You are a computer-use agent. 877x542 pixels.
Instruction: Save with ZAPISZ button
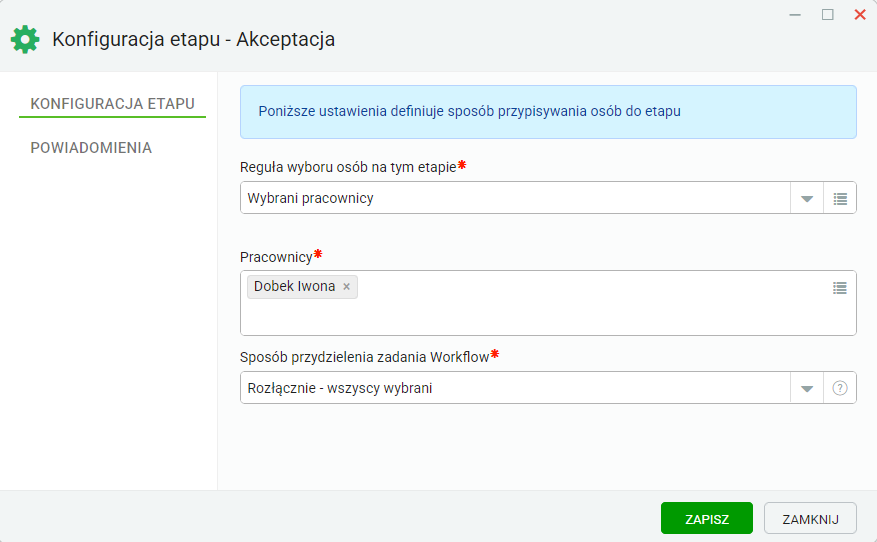pyautogui.click(x=706, y=519)
